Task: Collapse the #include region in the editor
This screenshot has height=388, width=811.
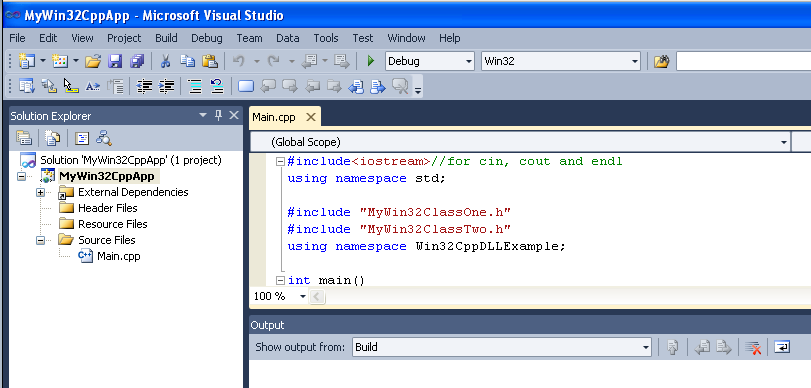Action: pos(280,161)
